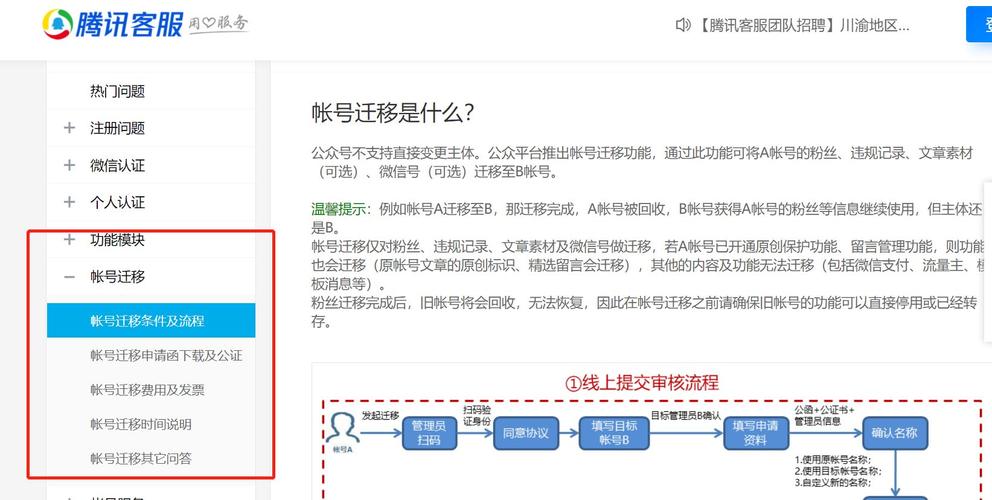This screenshot has width=992, height=500.
Task: Click the 确认名称 flowchart box
Action: pyautogui.click(x=895, y=433)
